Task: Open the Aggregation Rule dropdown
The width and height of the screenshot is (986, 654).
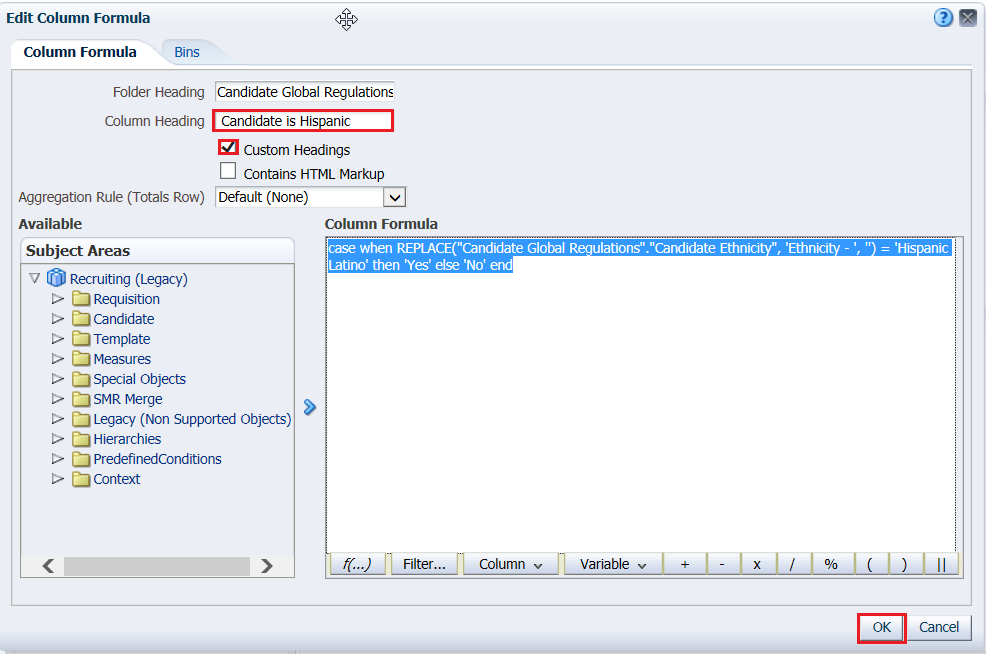Action: [x=394, y=197]
